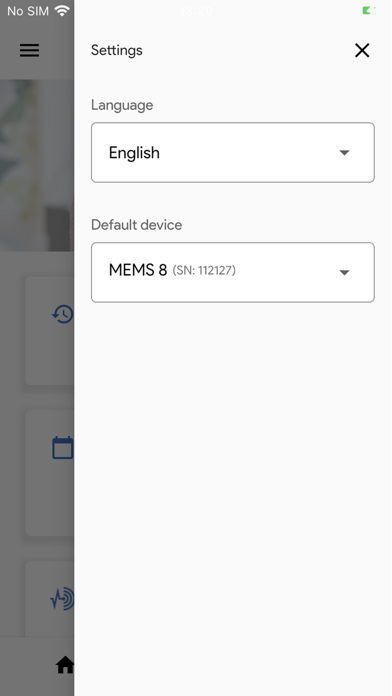The width and height of the screenshot is (392, 696).
Task: Open the Language dropdown showing English
Action: click(x=233, y=152)
